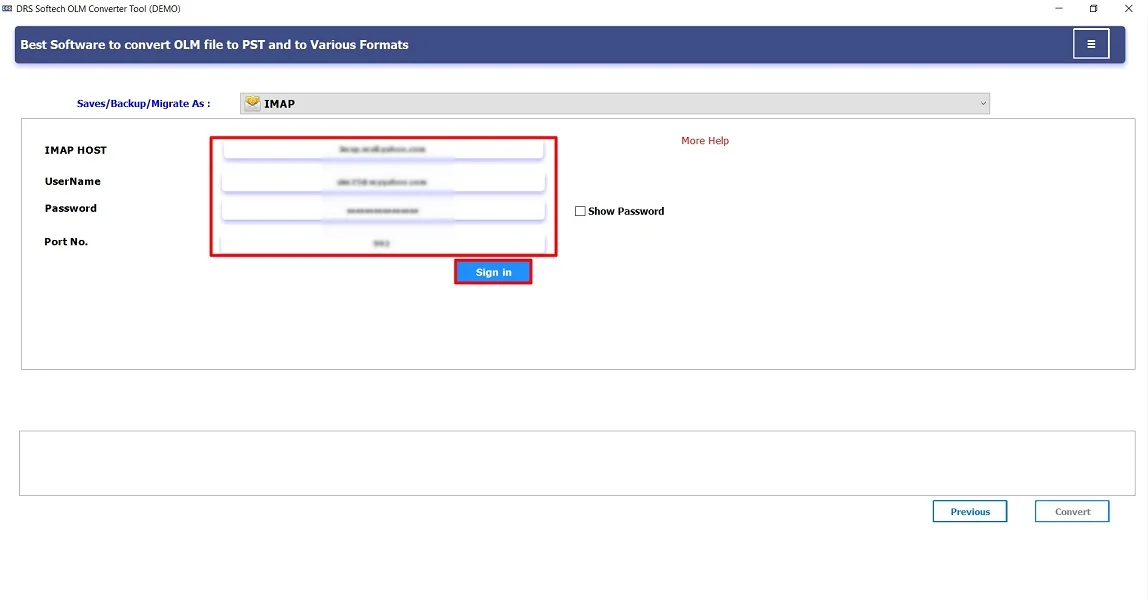Screen dimensions: 1148x600
Task: Focus the IMAP HOST input field
Action: [383, 150]
